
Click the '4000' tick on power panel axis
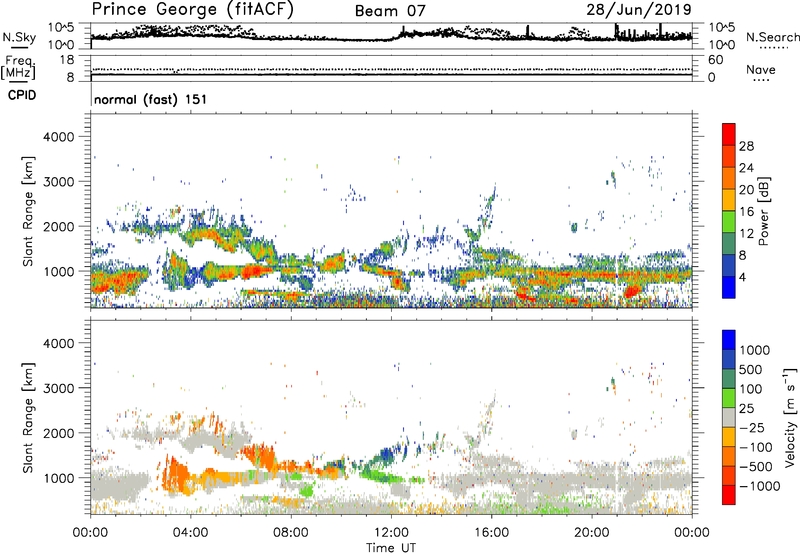[x=58, y=137]
